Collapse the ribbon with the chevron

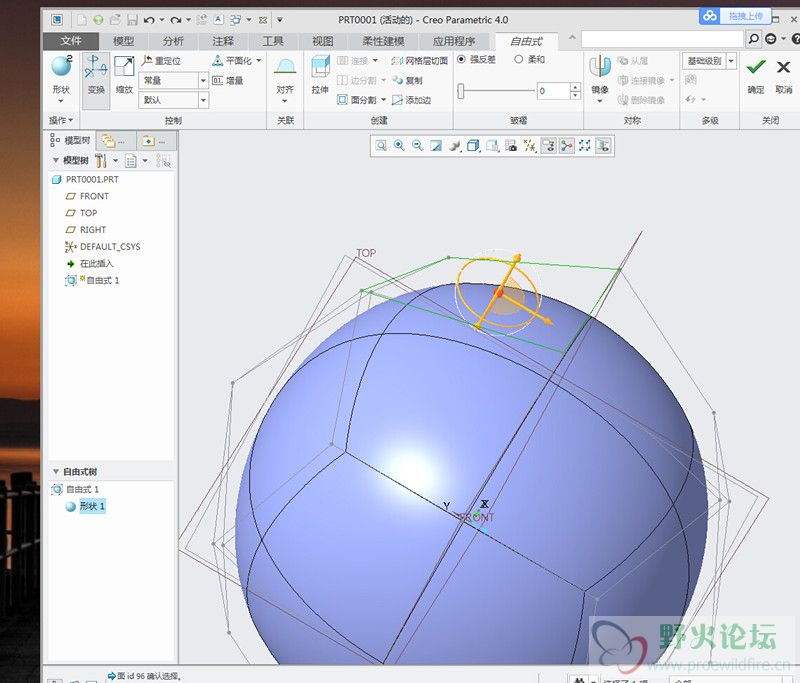(572, 37)
